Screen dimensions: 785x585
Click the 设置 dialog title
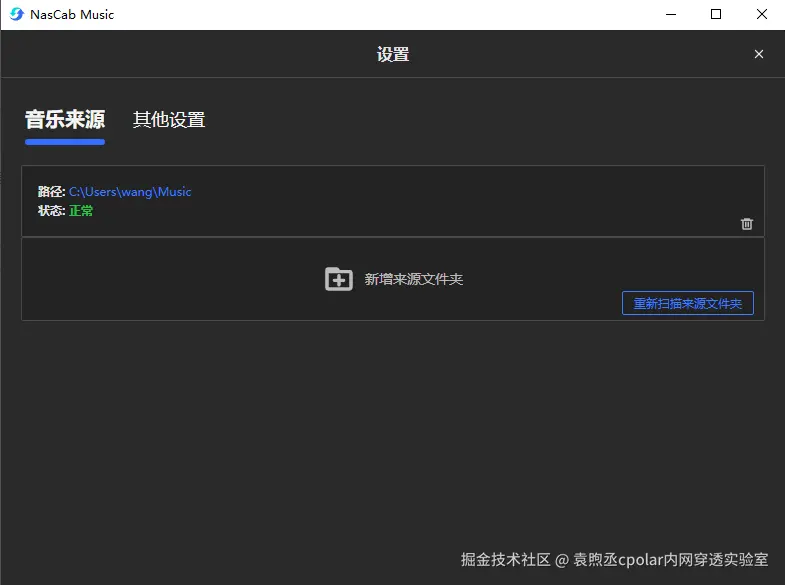tap(393, 54)
